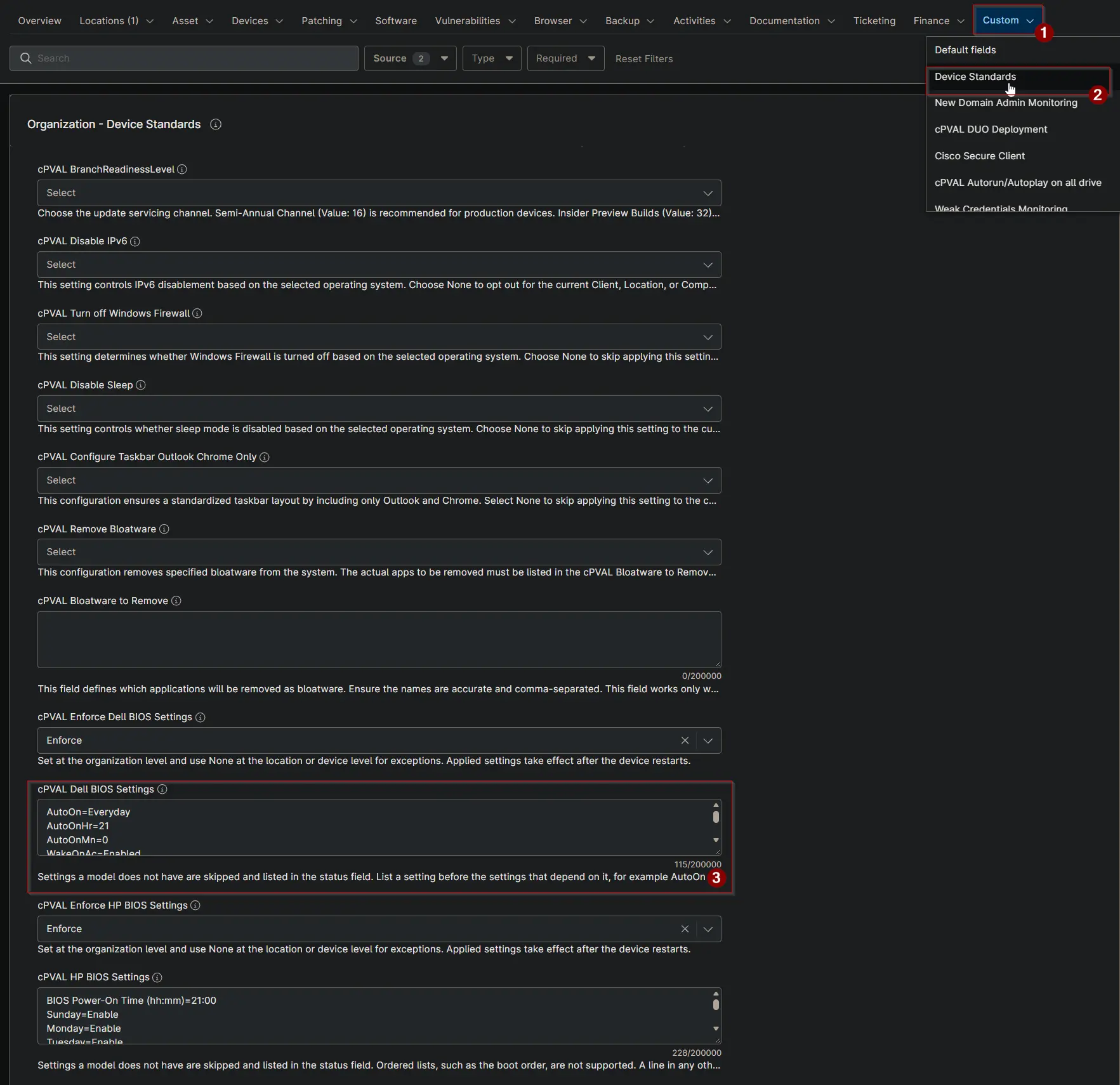
Task: Go to the Overview tab
Action: pos(40,21)
